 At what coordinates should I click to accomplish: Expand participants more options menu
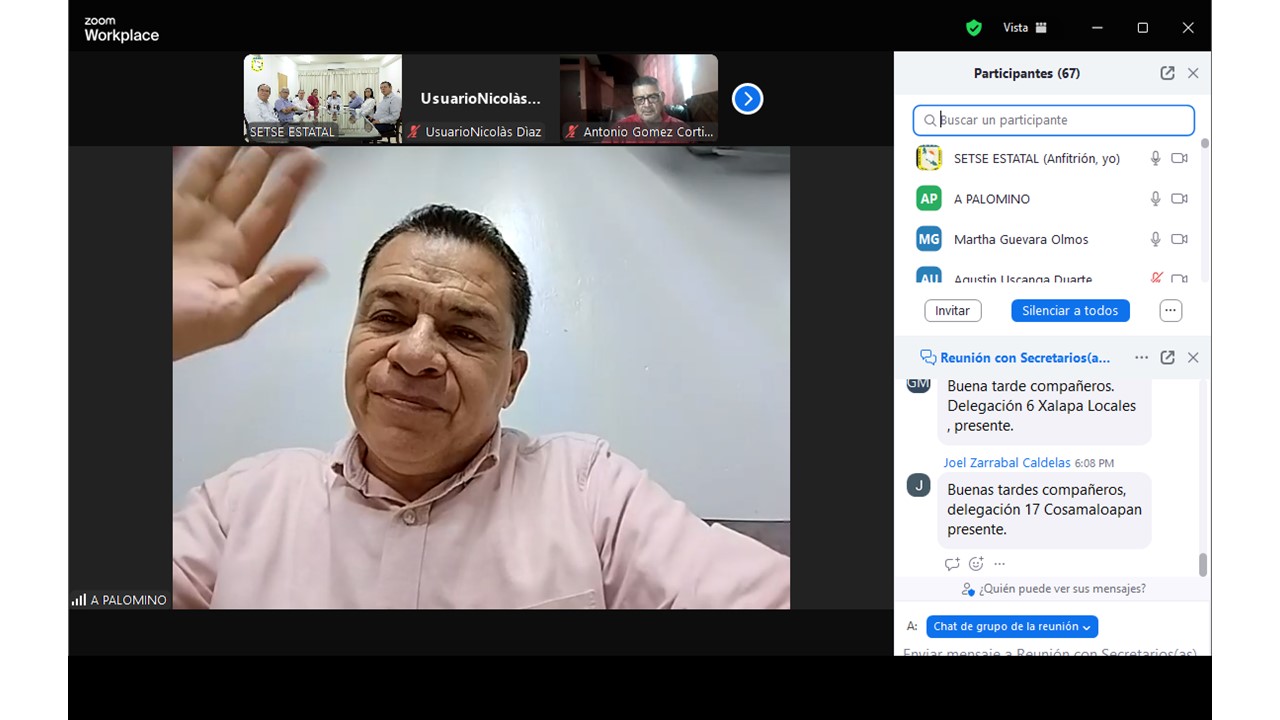[1170, 311]
